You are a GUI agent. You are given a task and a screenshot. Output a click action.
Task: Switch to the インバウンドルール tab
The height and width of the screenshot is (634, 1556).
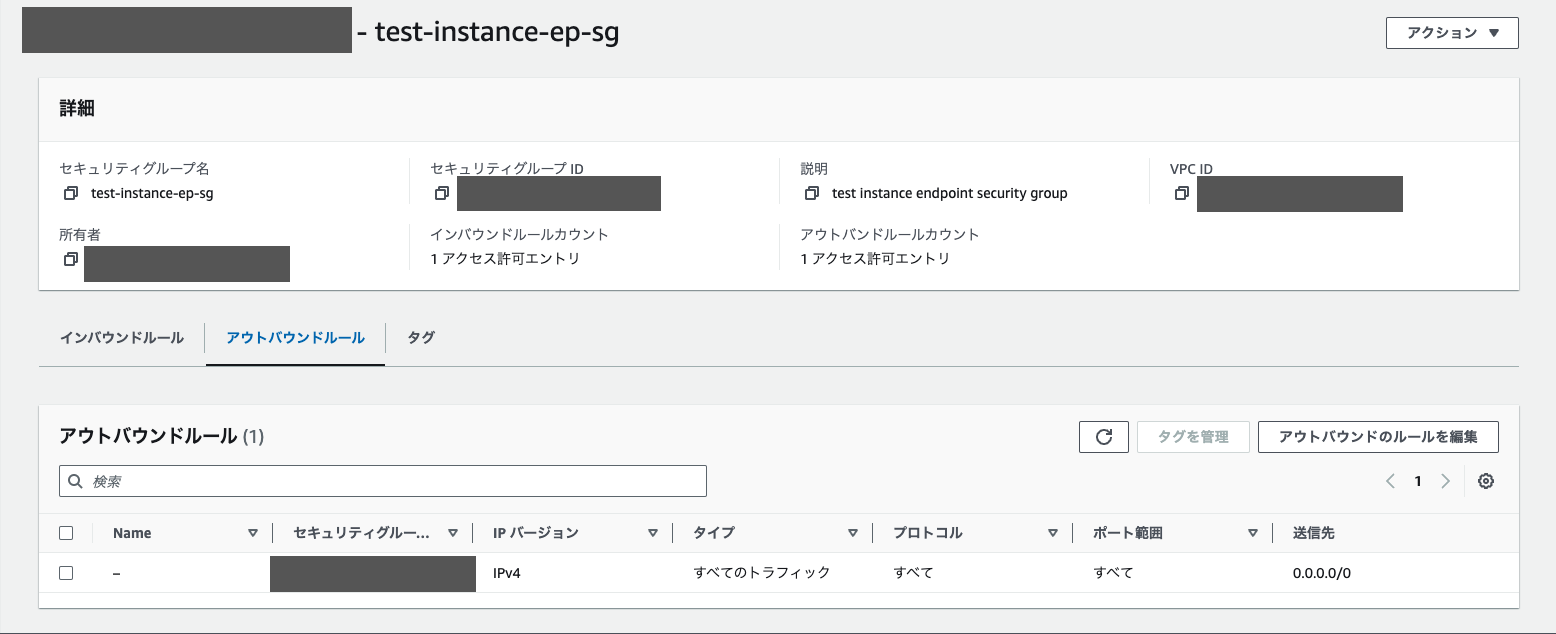pos(121,338)
